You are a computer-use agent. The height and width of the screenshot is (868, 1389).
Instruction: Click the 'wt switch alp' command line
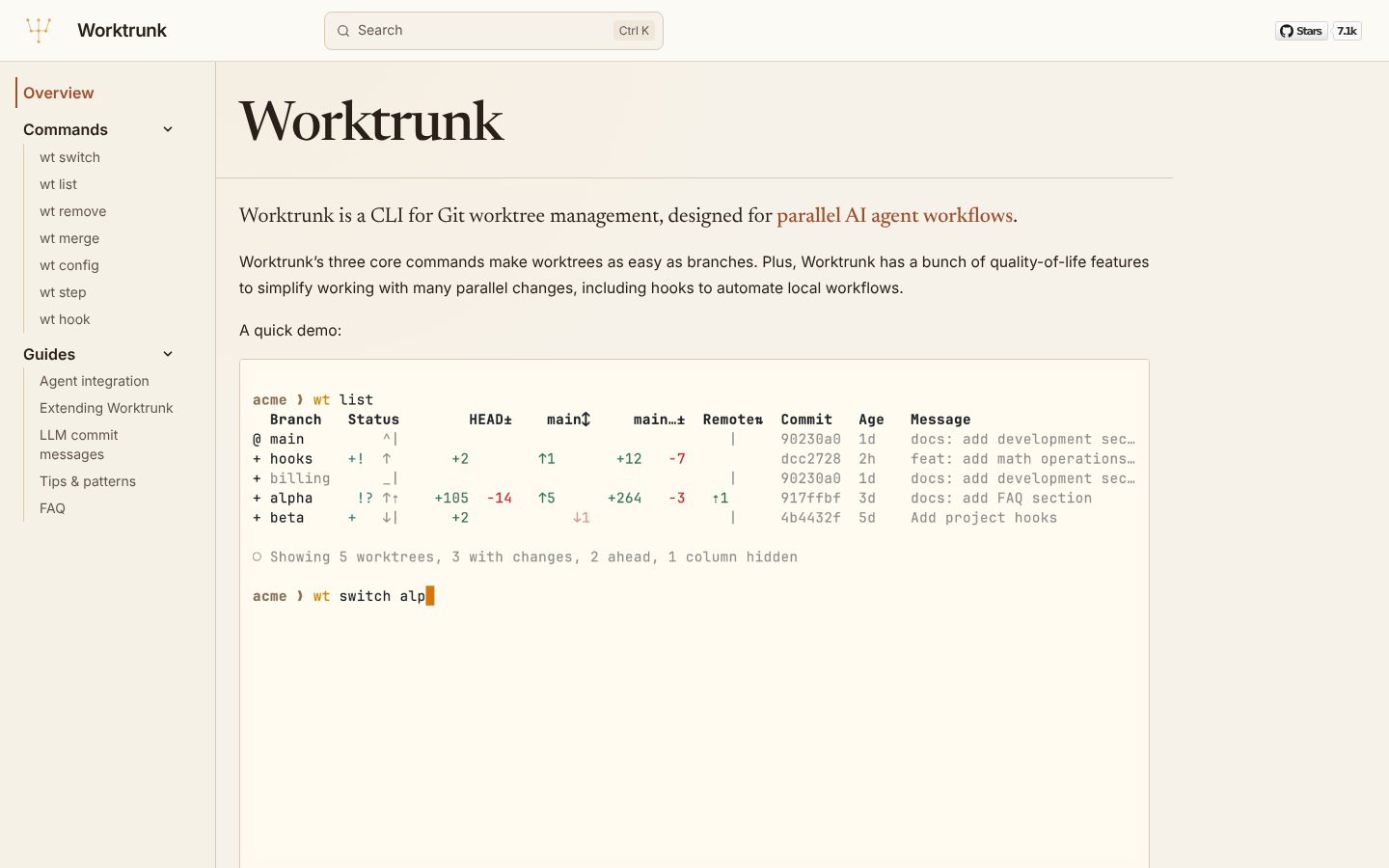point(369,596)
